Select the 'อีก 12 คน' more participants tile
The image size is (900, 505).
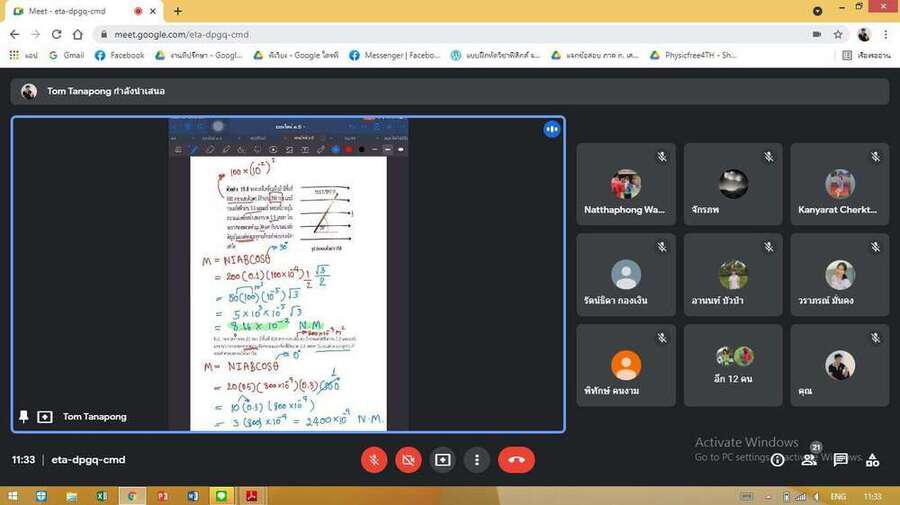[x=732, y=365]
